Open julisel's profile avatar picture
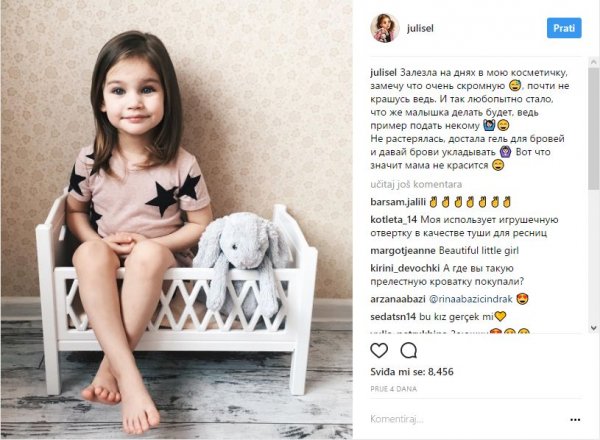The image size is (600, 440). (x=385, y=28)
